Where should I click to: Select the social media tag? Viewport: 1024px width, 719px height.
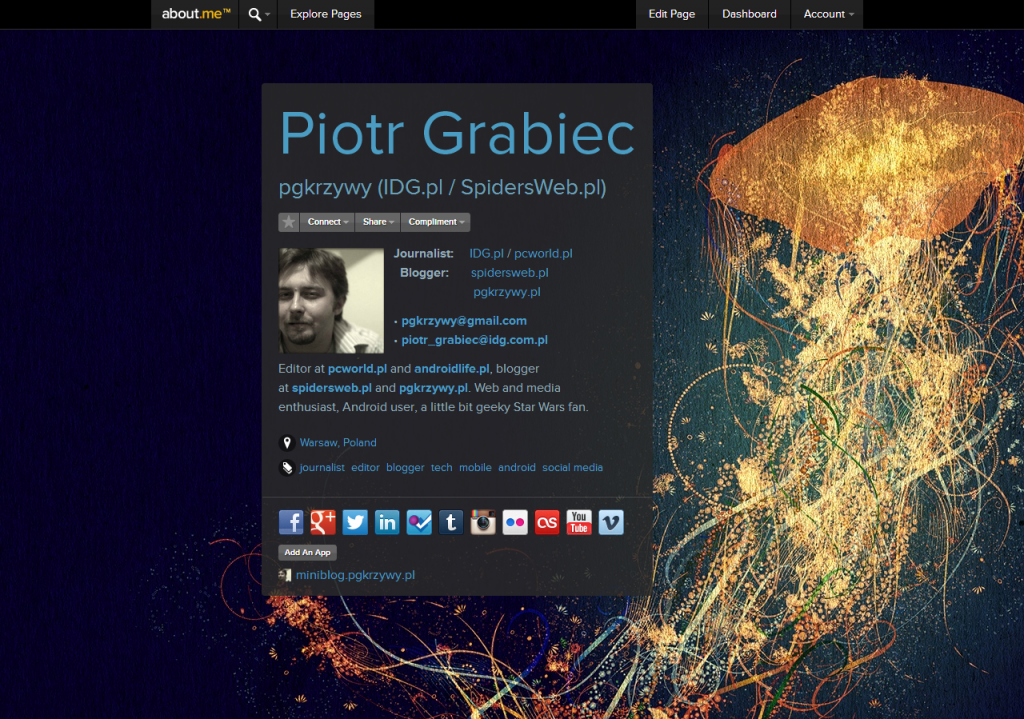[573, 468]
